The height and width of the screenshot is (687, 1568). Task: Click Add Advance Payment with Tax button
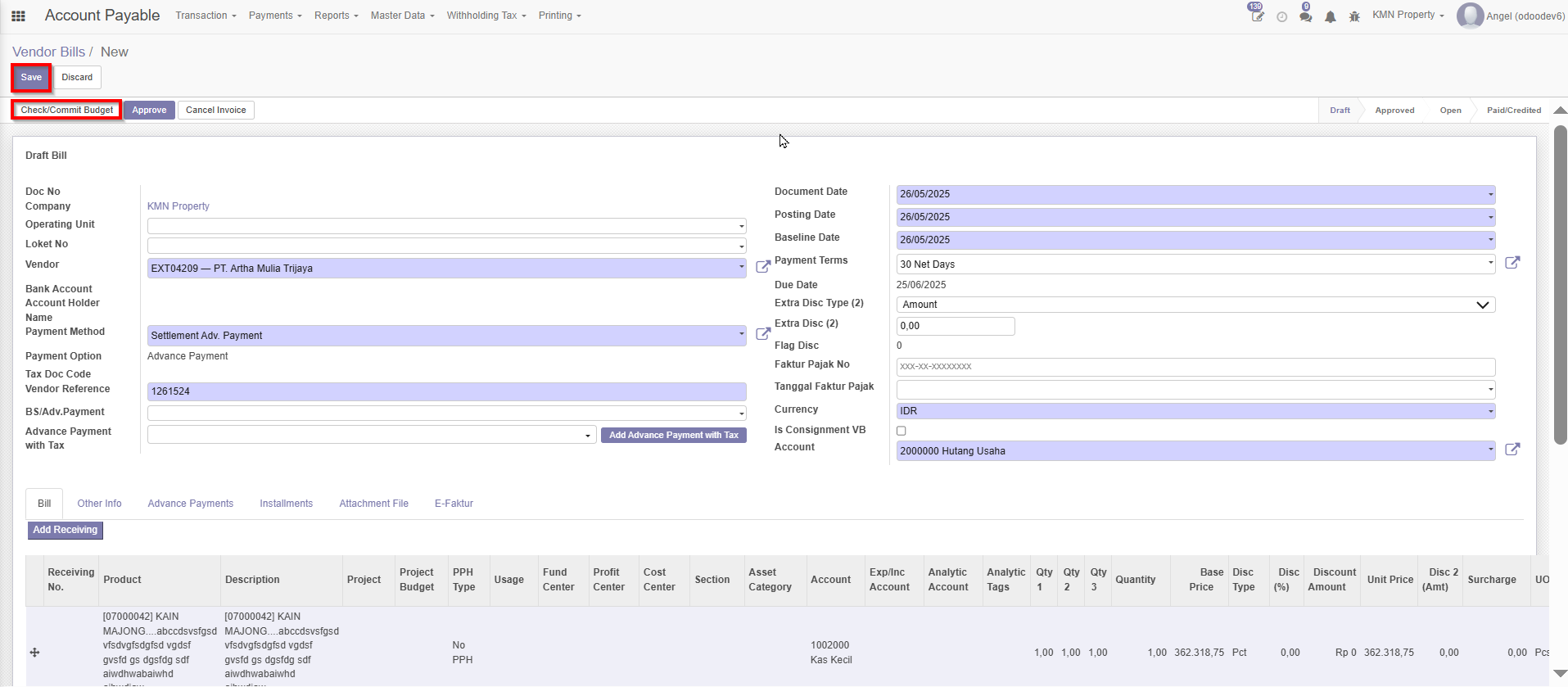point(674,436)
